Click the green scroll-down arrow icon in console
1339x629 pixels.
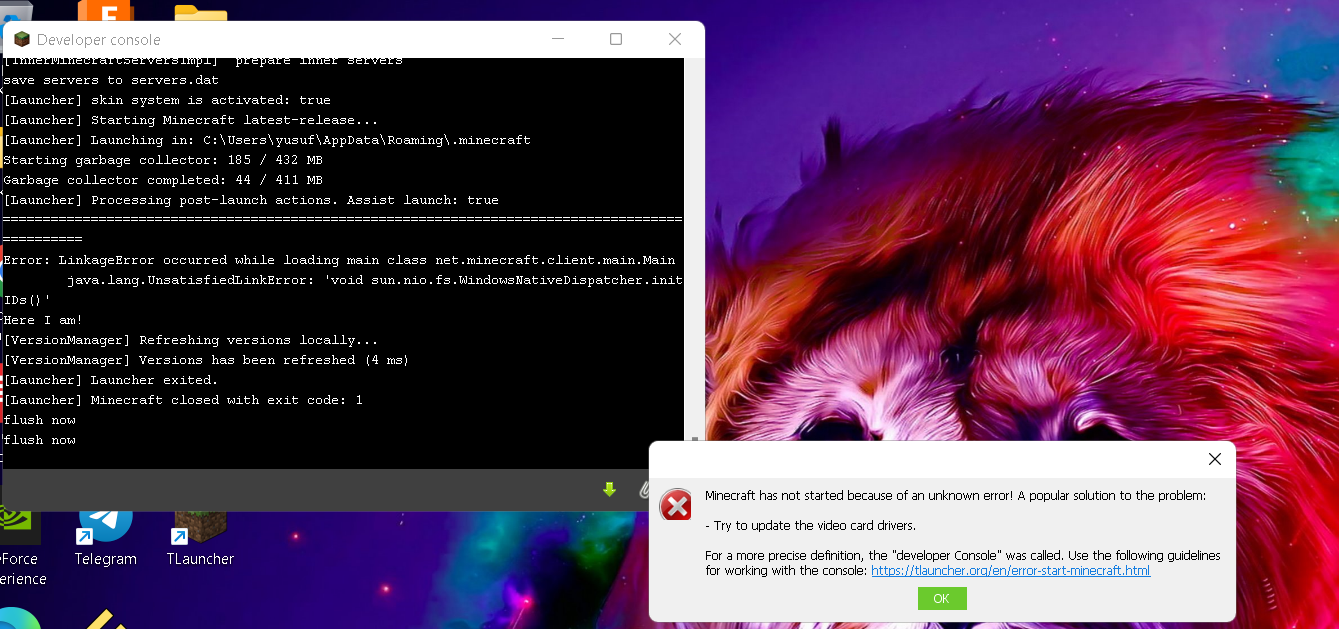pyautogui.click(x=609, y=489)
